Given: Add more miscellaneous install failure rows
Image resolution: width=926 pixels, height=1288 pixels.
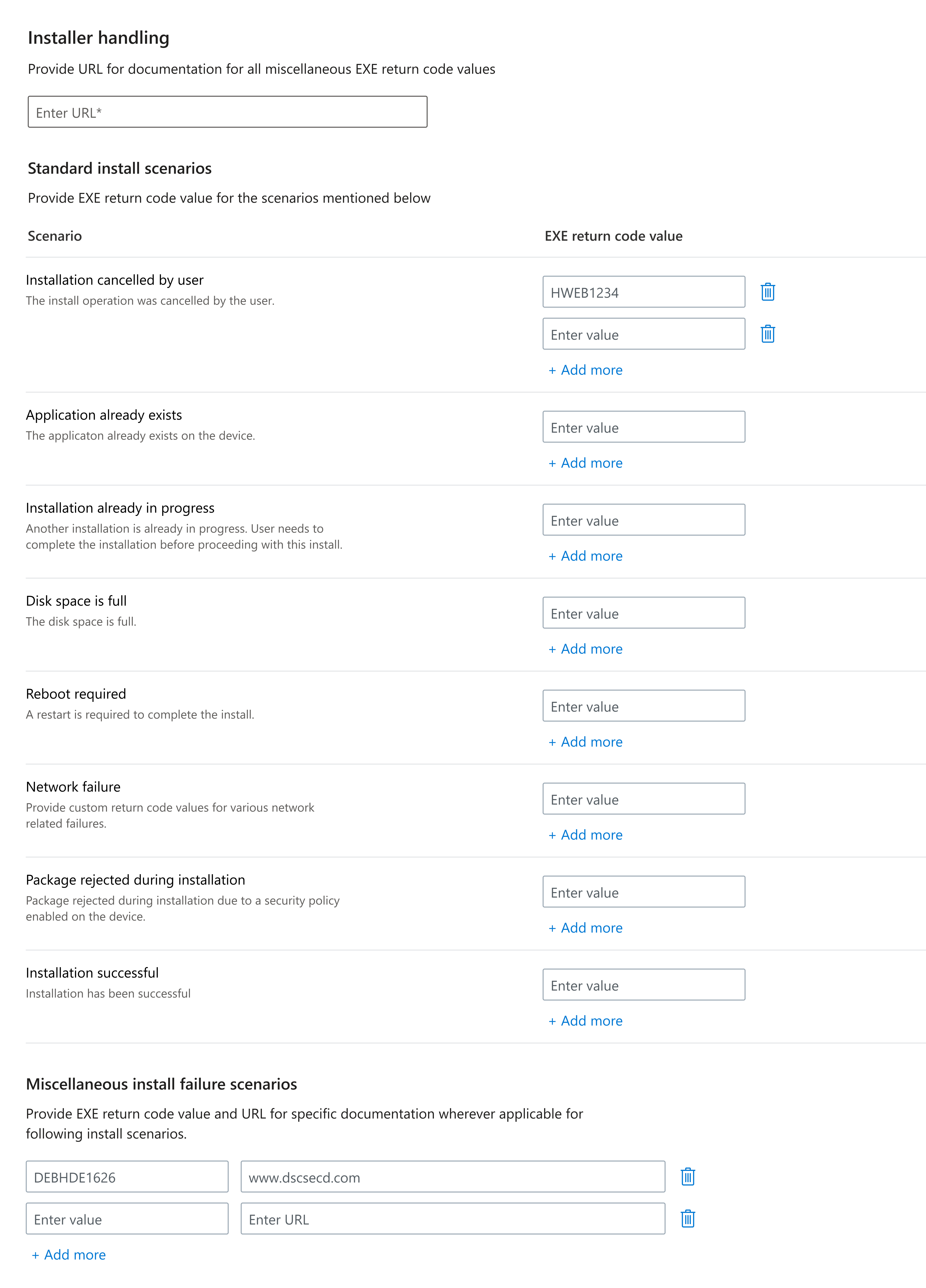Looking at the screenshot, I should tap(68, 1255).
